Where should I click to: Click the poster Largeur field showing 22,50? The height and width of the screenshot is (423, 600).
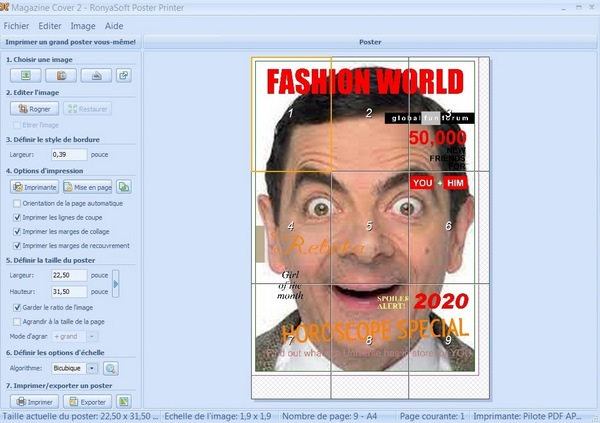(x=69, y=275)
